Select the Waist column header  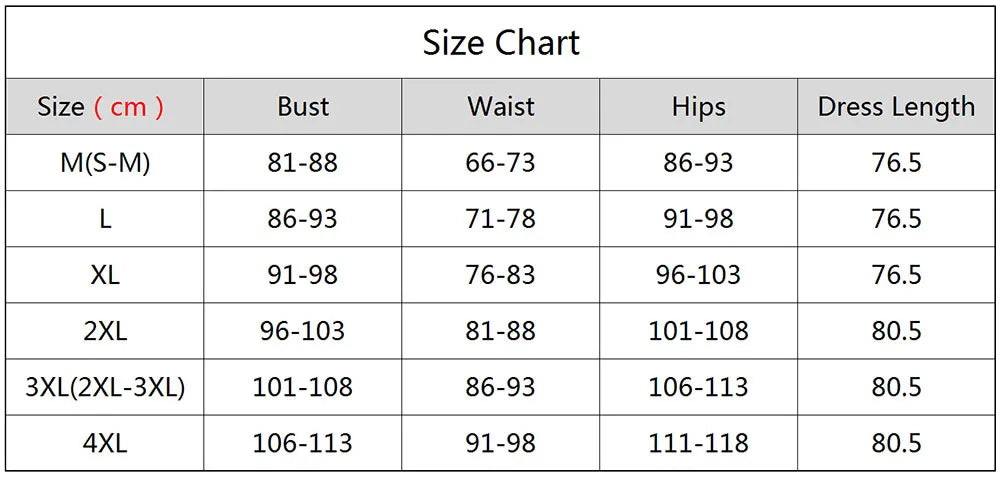tap(501, 107)
